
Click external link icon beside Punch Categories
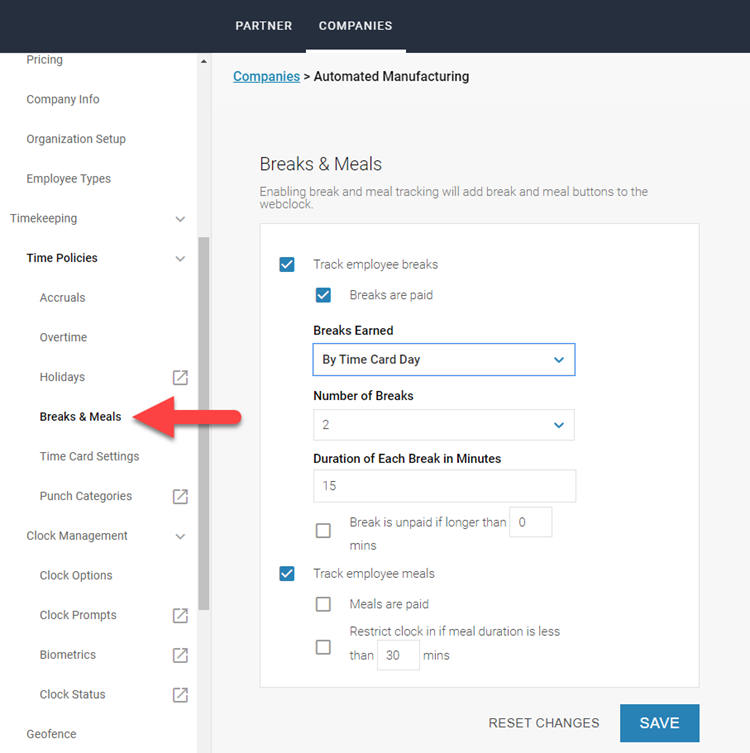point(180,496)
